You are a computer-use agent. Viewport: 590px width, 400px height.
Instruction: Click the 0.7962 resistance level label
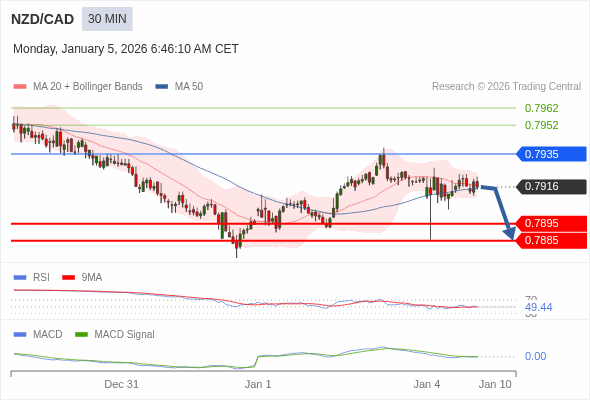point(541,108)
